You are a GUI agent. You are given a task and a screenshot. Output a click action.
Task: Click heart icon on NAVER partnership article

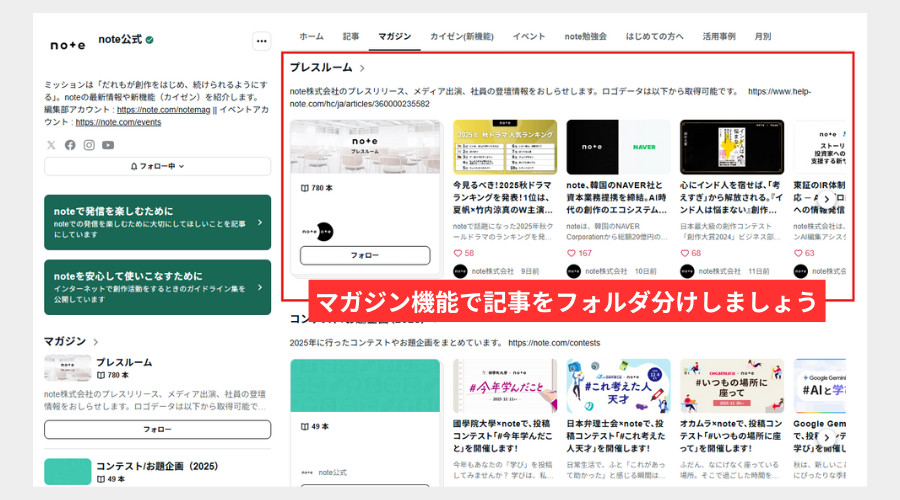pos(572,253)
